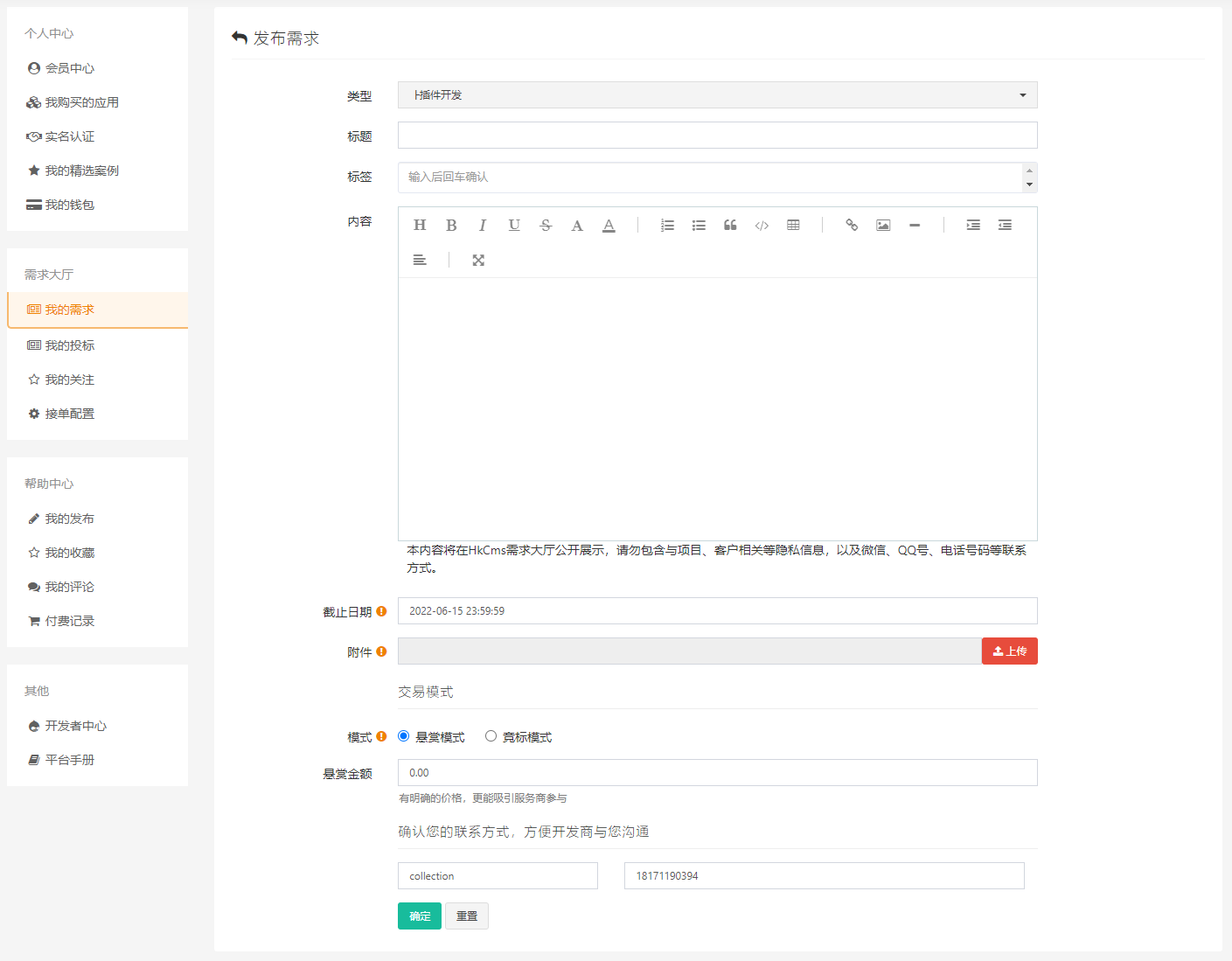
Task: Insert a table in the editor
Action: [x=793, y=226]
